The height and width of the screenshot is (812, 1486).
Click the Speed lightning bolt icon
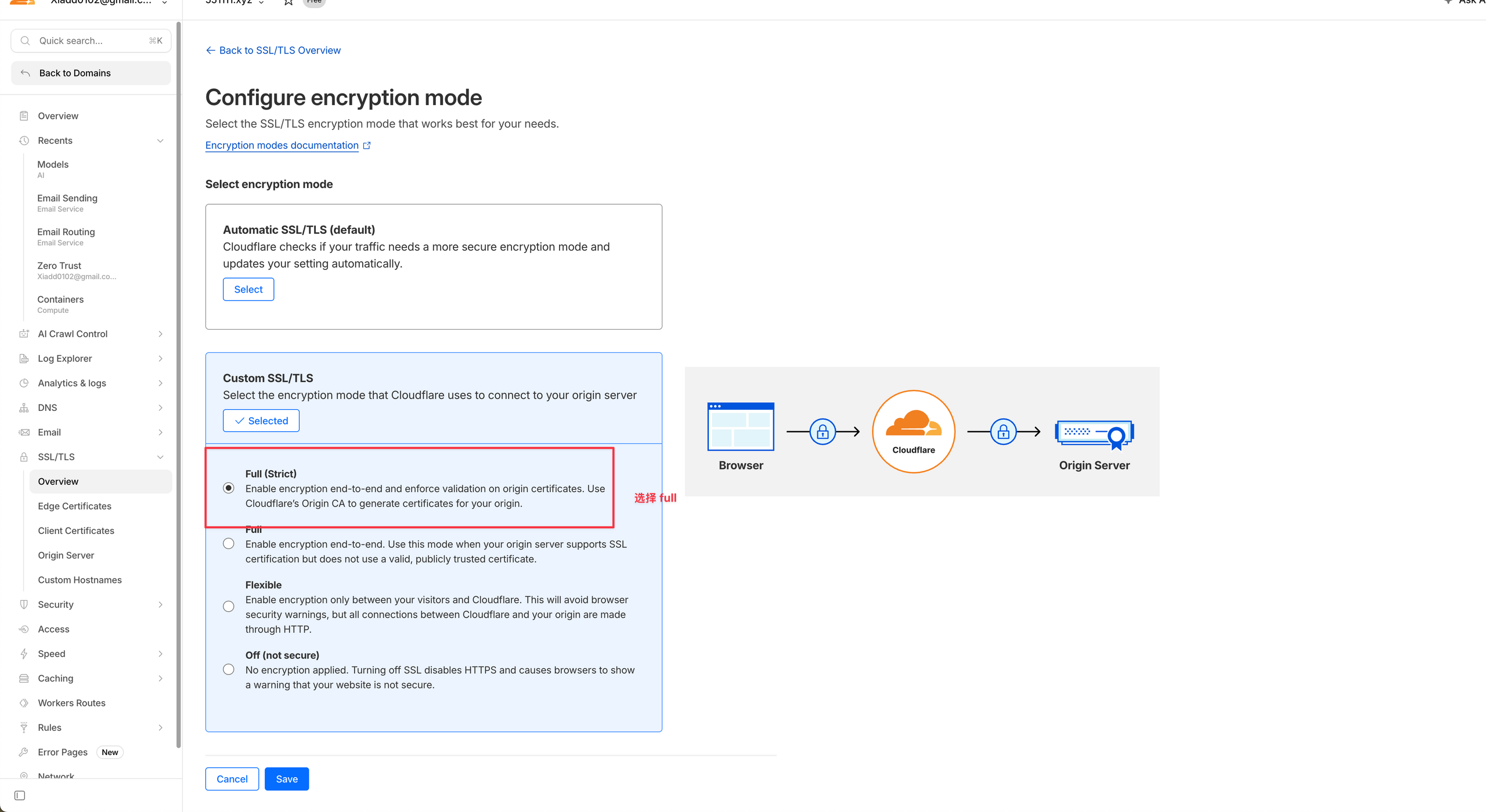pos(24,654)
